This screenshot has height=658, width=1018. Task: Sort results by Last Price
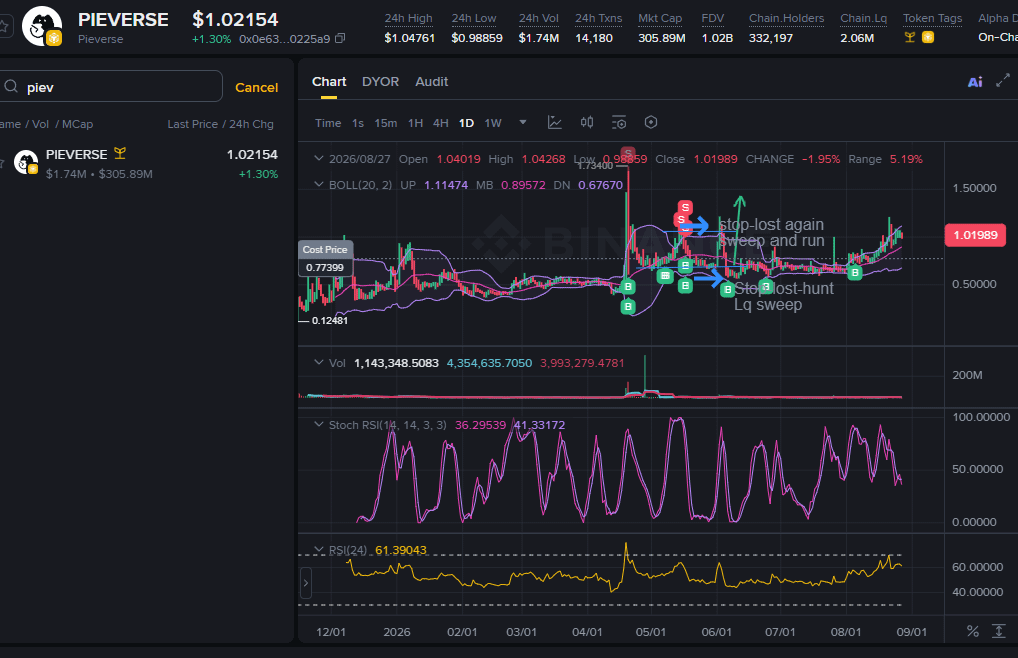(x=192, y=124)
